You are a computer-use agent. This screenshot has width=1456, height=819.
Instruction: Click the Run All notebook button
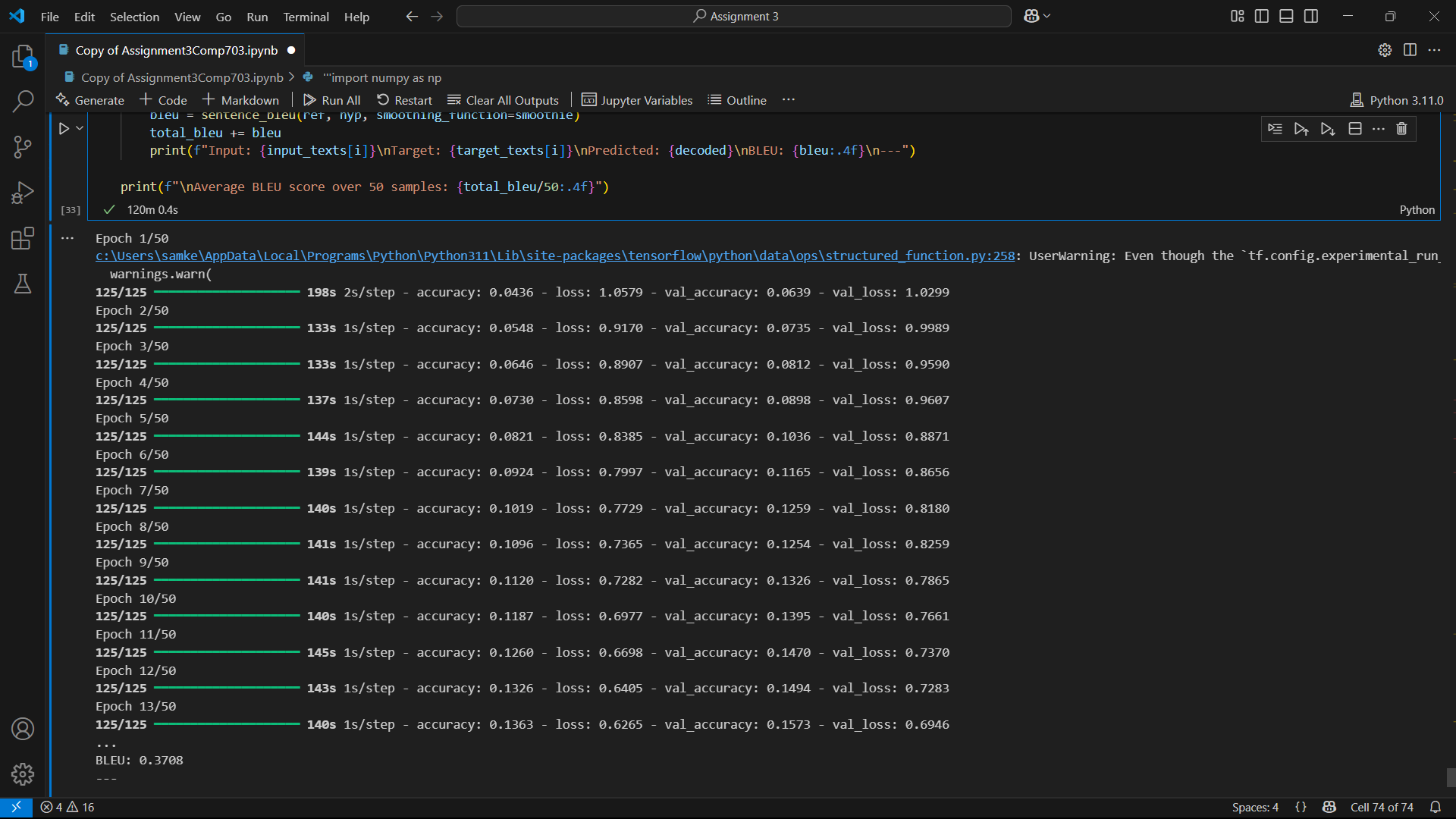(x=332, y=100)
